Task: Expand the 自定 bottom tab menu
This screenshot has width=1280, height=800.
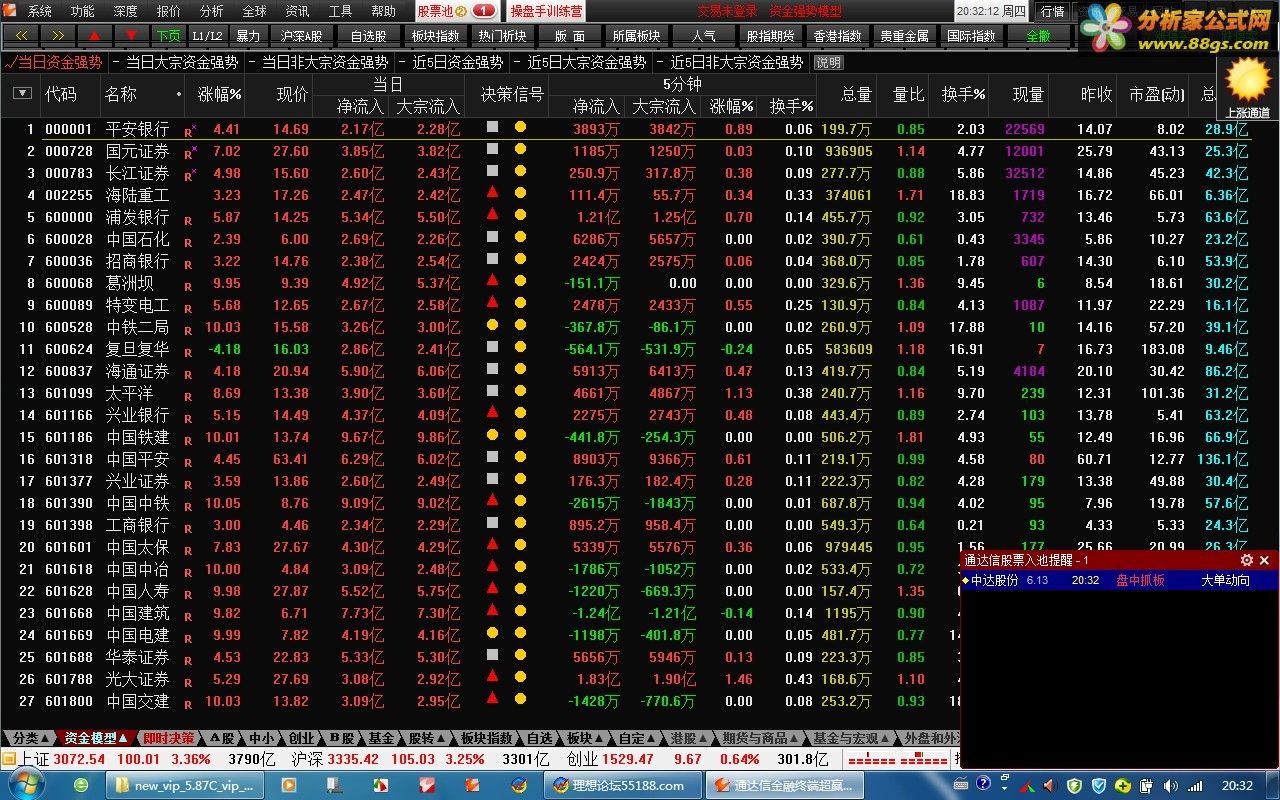Action: point(637,738)
